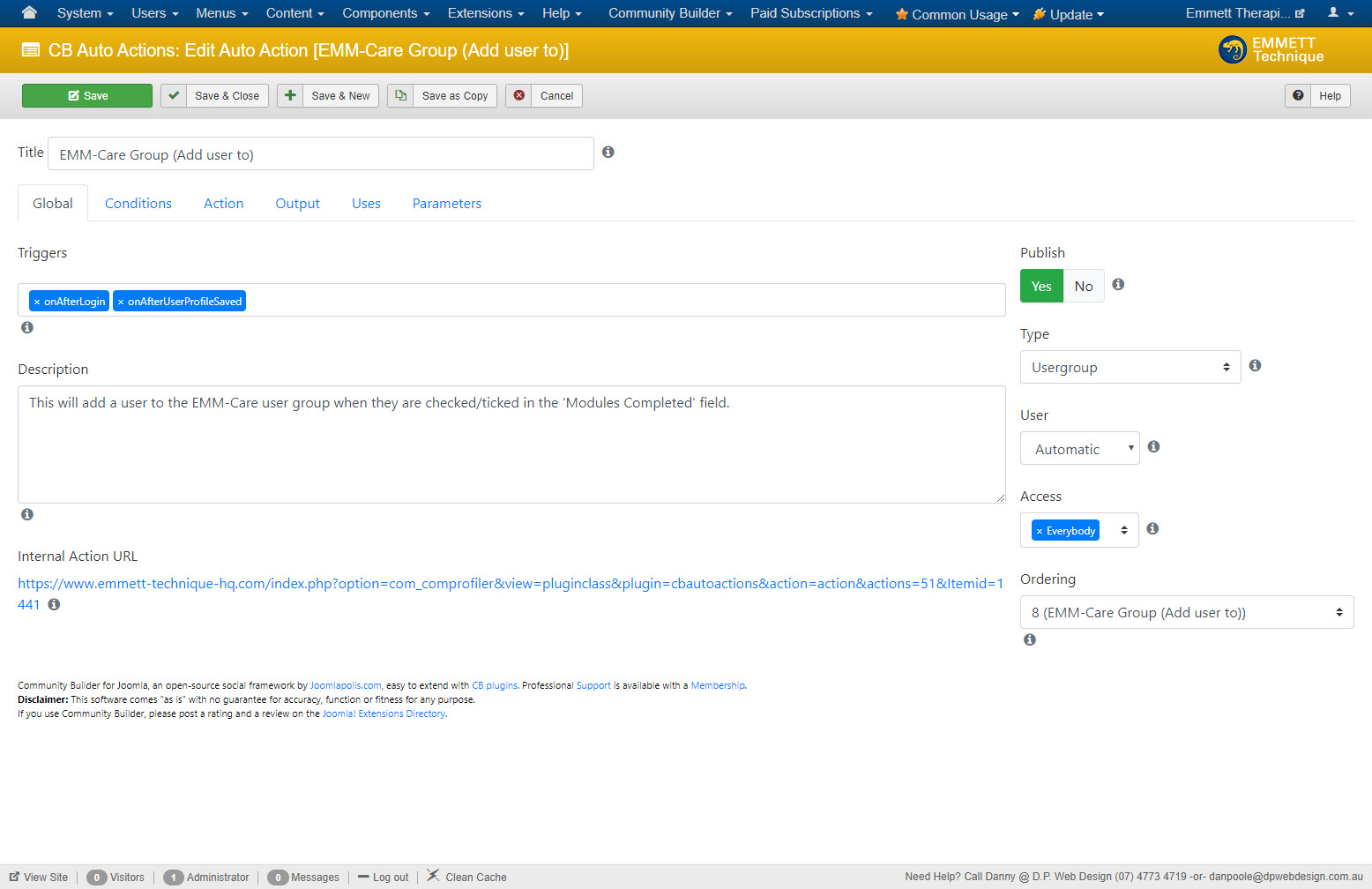Viewport: 1372px width, 889px height.
Task: Expand the Community Builder menu
Action: click(x=670, y=13)
